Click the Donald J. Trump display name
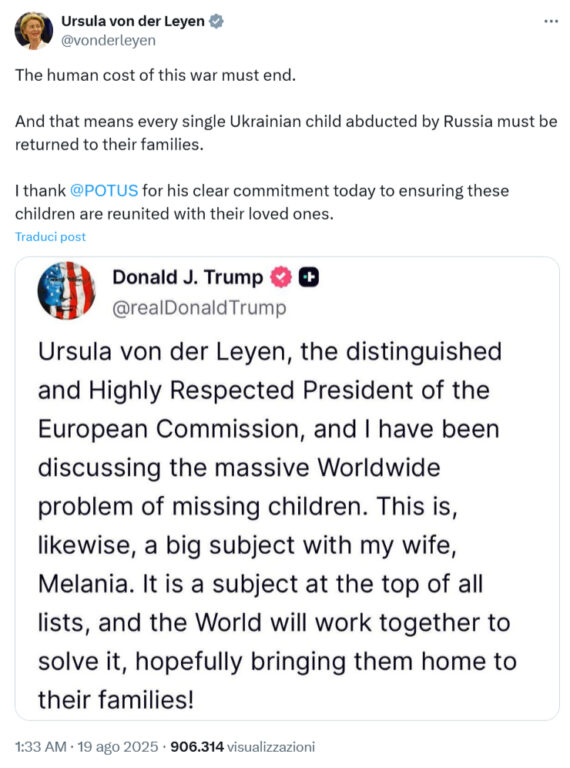Viewport: 570px width, 768px height. coord(188,277)
